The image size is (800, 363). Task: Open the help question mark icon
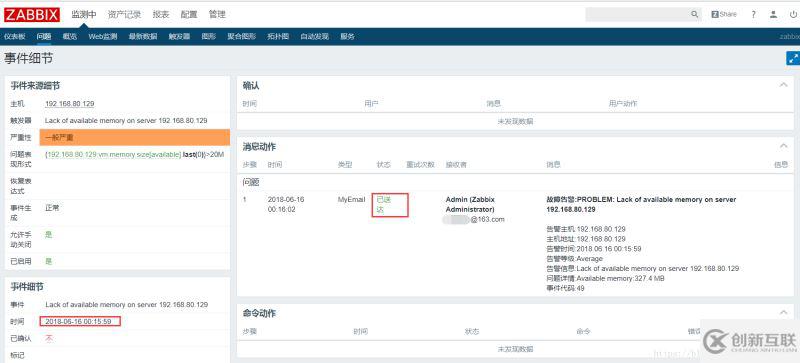(754, 14)
